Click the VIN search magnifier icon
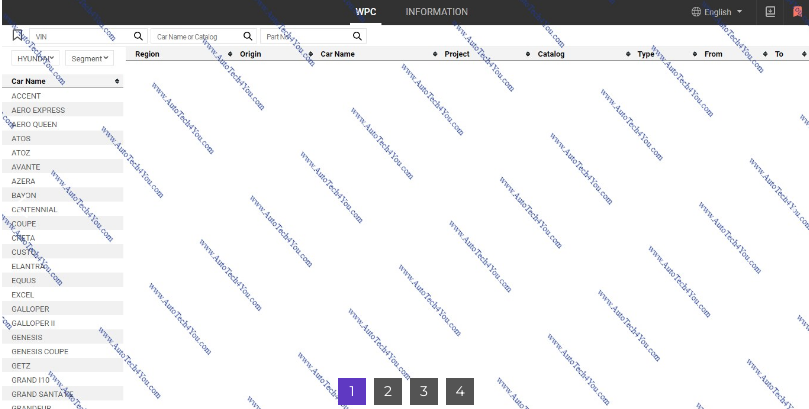Image resolution: width=809 pixels, height=409 pixels. 139,36
